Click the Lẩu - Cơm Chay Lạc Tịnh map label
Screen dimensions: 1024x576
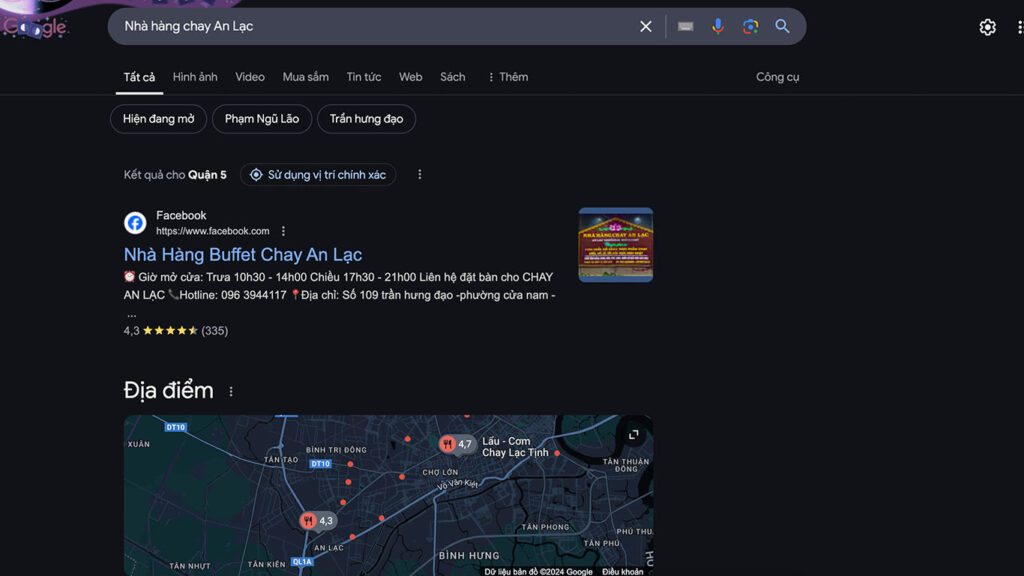[x=515, y=447]
